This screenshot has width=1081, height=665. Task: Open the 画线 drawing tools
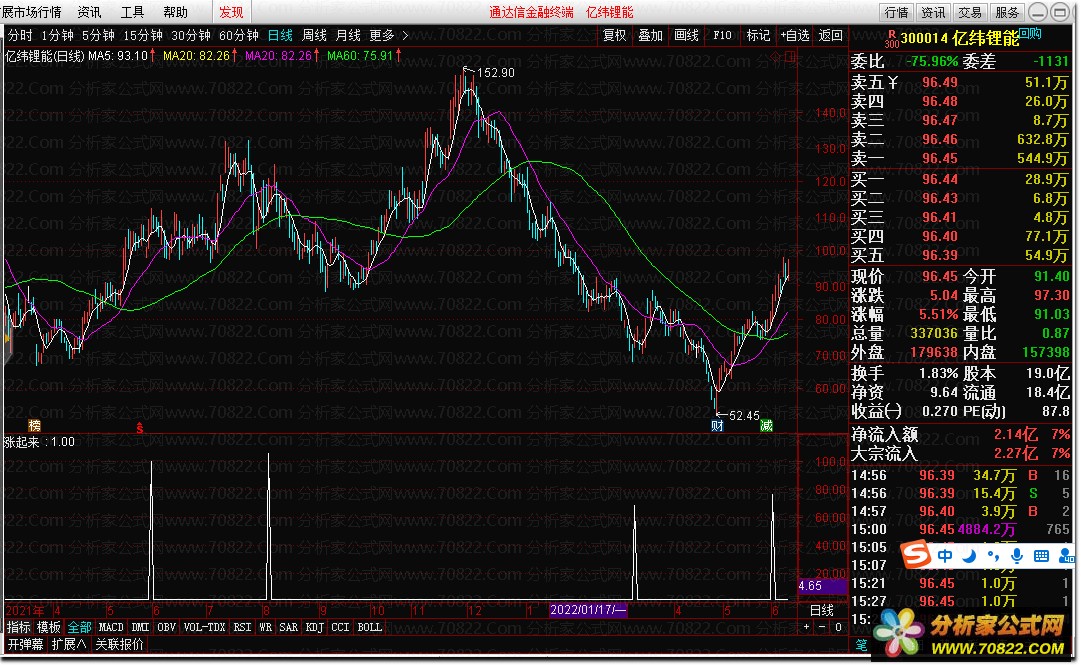coord(686,35)
